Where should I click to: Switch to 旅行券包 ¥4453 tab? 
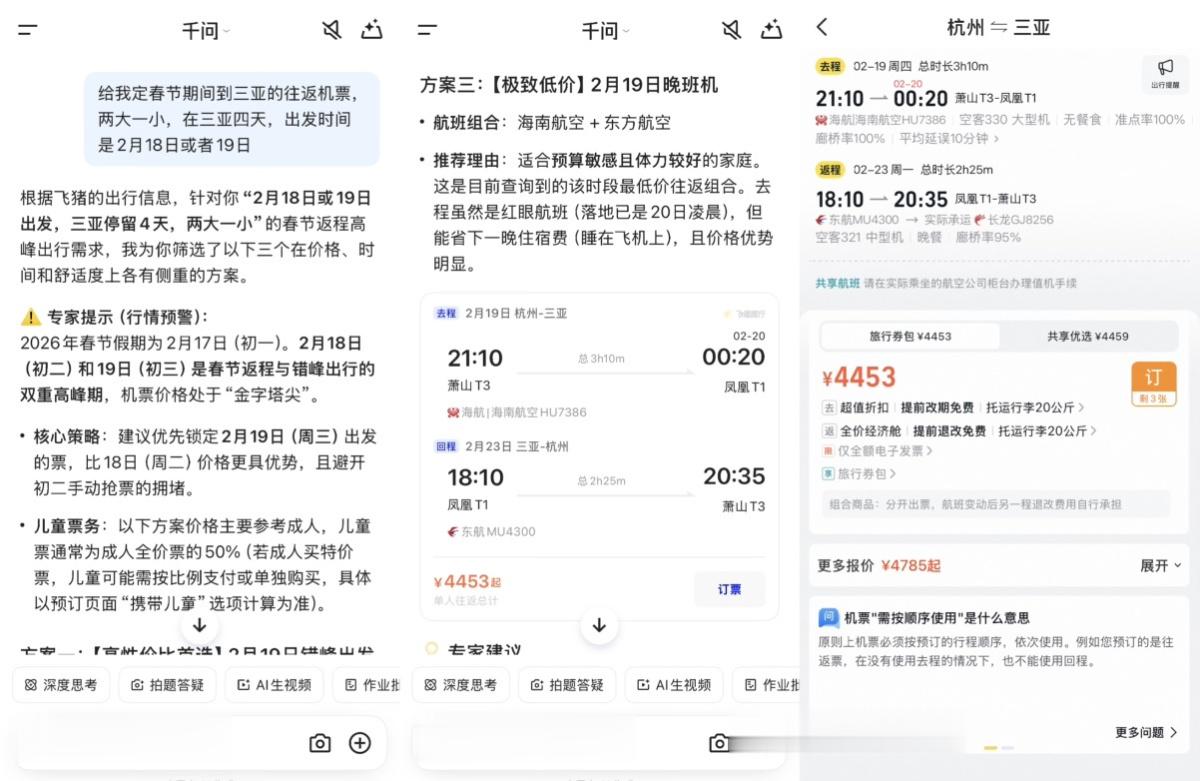[x=909, y=336]
